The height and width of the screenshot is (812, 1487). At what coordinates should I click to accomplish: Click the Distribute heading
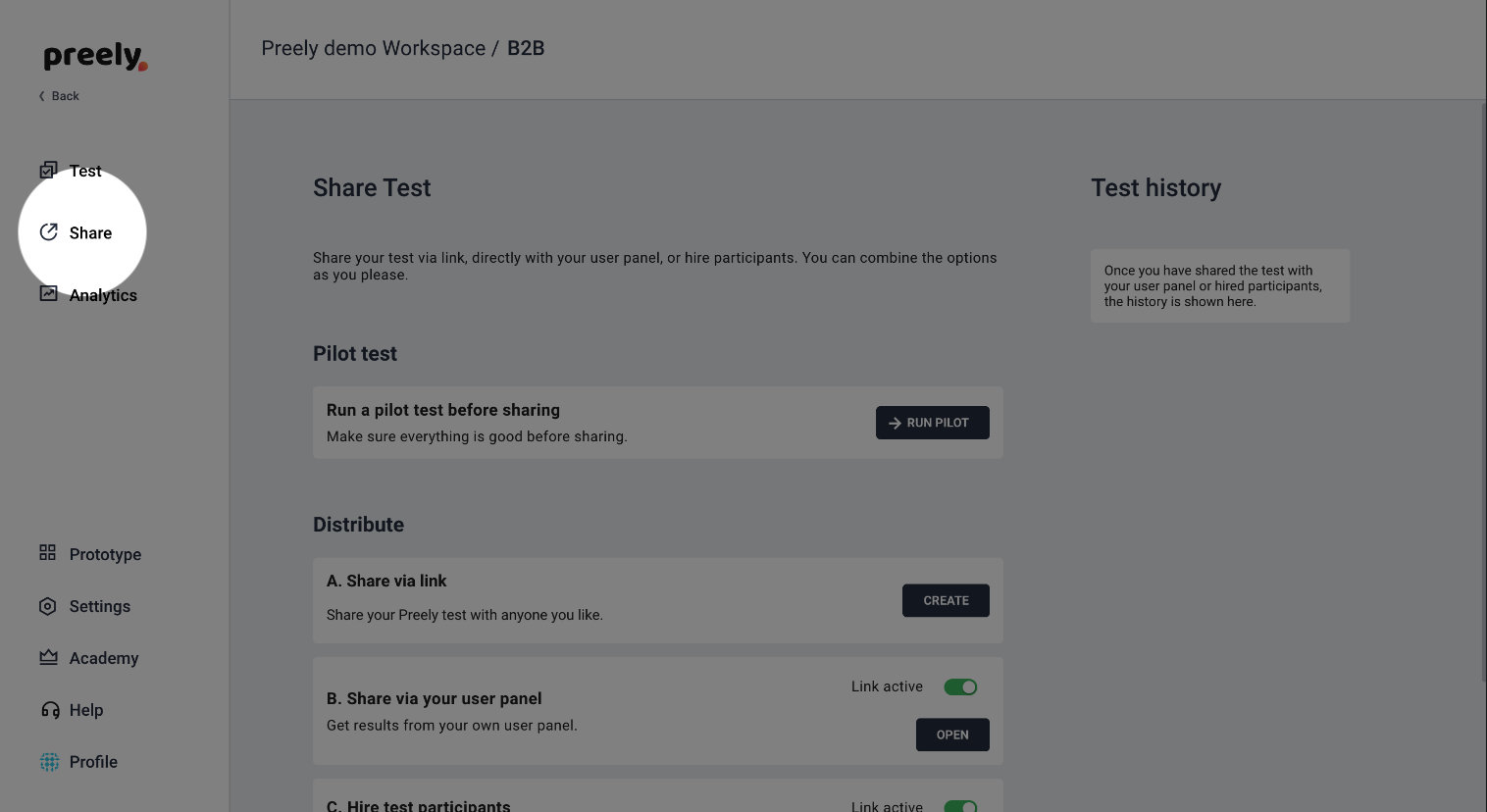tap(358, 525)
